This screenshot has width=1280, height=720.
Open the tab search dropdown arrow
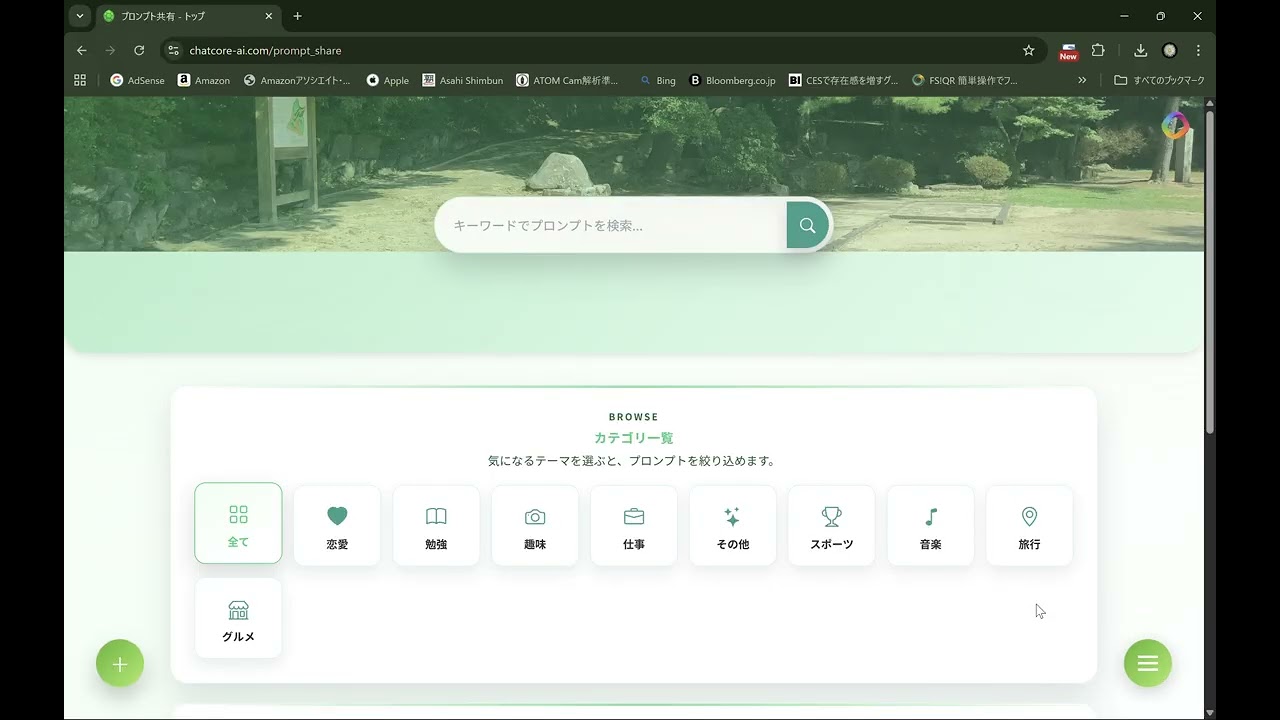coord(79,16)
